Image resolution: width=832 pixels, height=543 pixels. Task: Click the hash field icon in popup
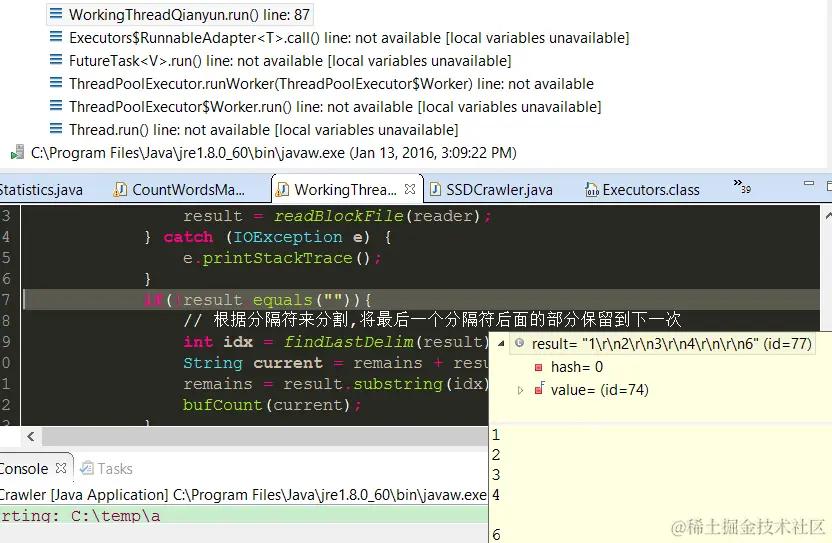[x=539, y=367]
